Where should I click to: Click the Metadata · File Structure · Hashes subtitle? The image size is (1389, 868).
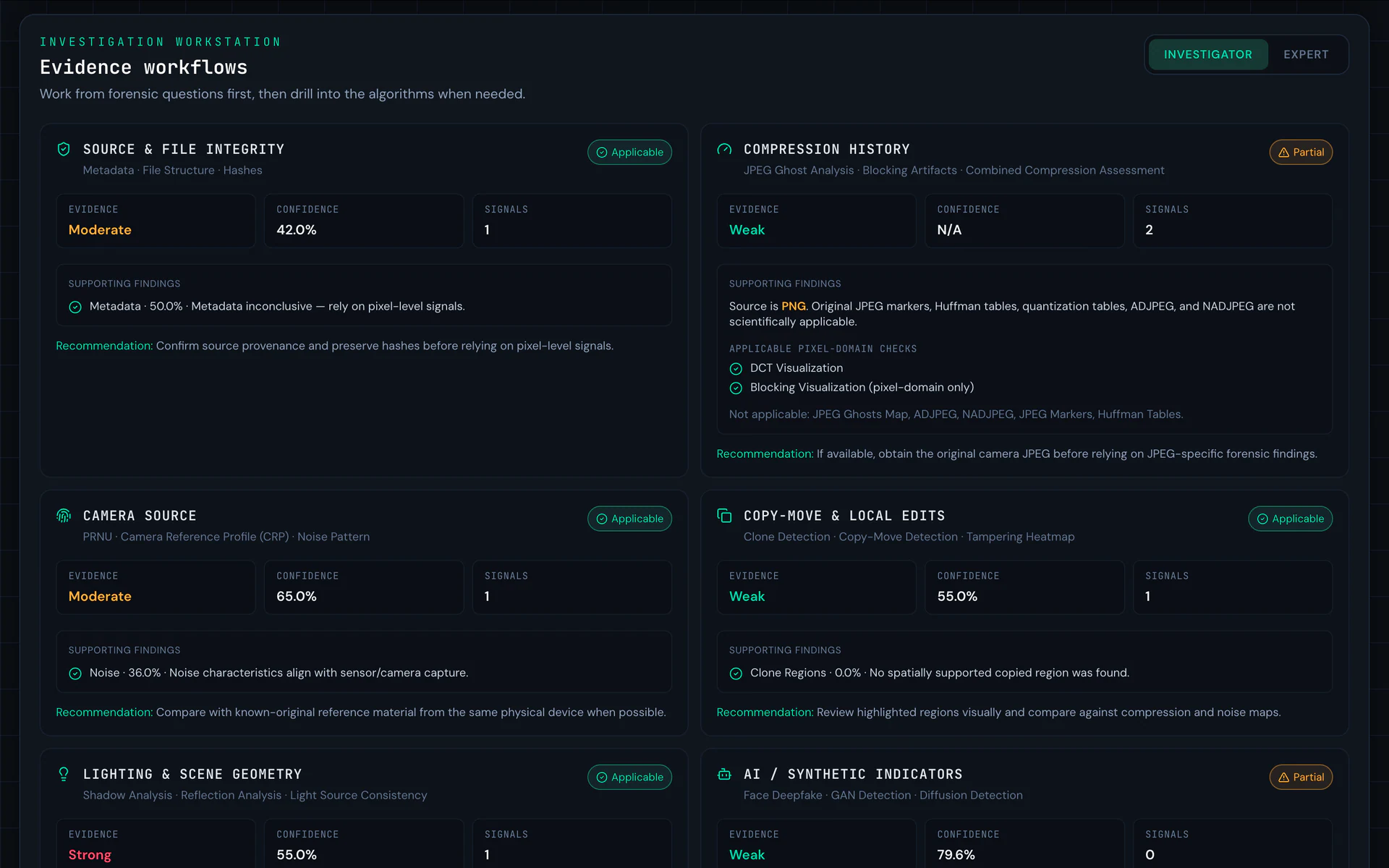coord(172,171)
